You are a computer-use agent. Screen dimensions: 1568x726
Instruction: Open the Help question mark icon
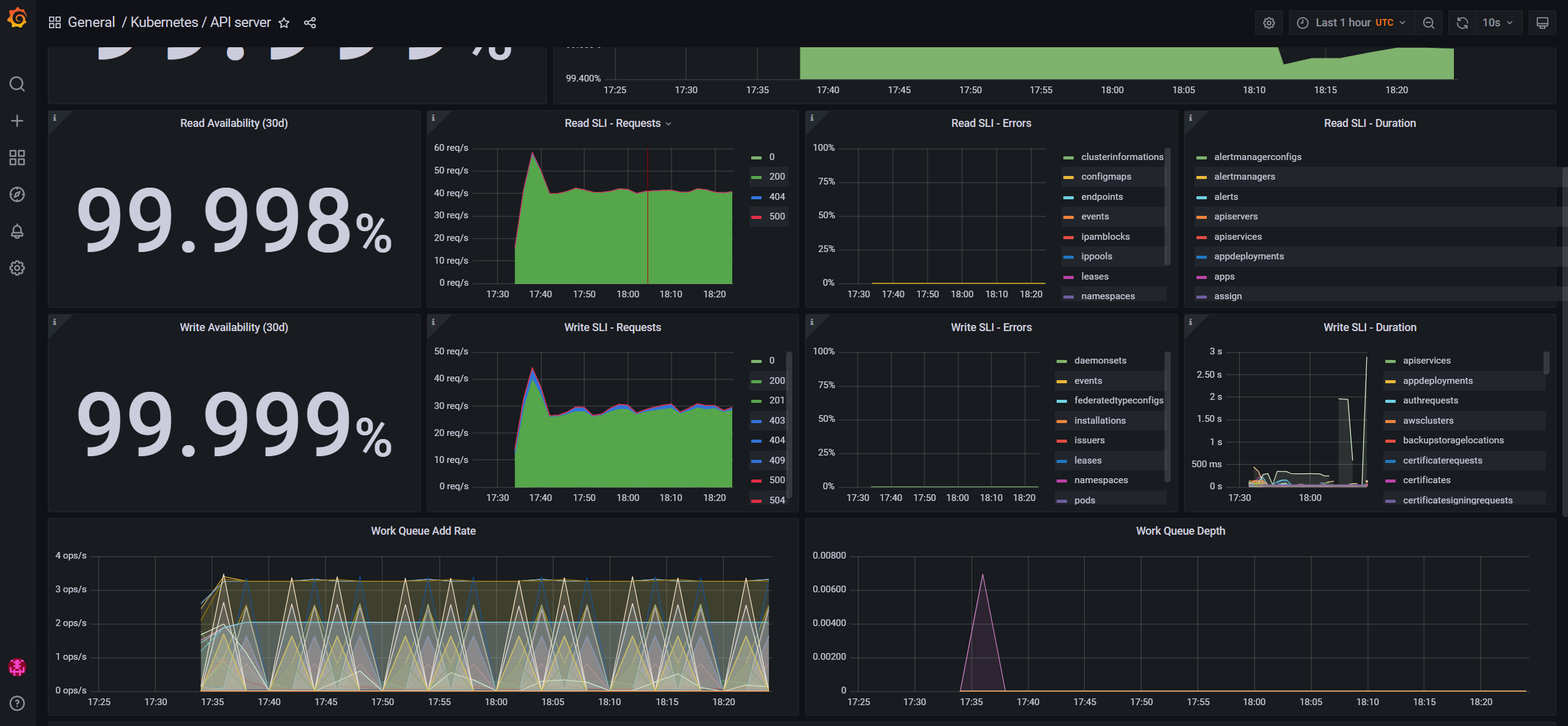pyautogui.click(x=17, y=703)
